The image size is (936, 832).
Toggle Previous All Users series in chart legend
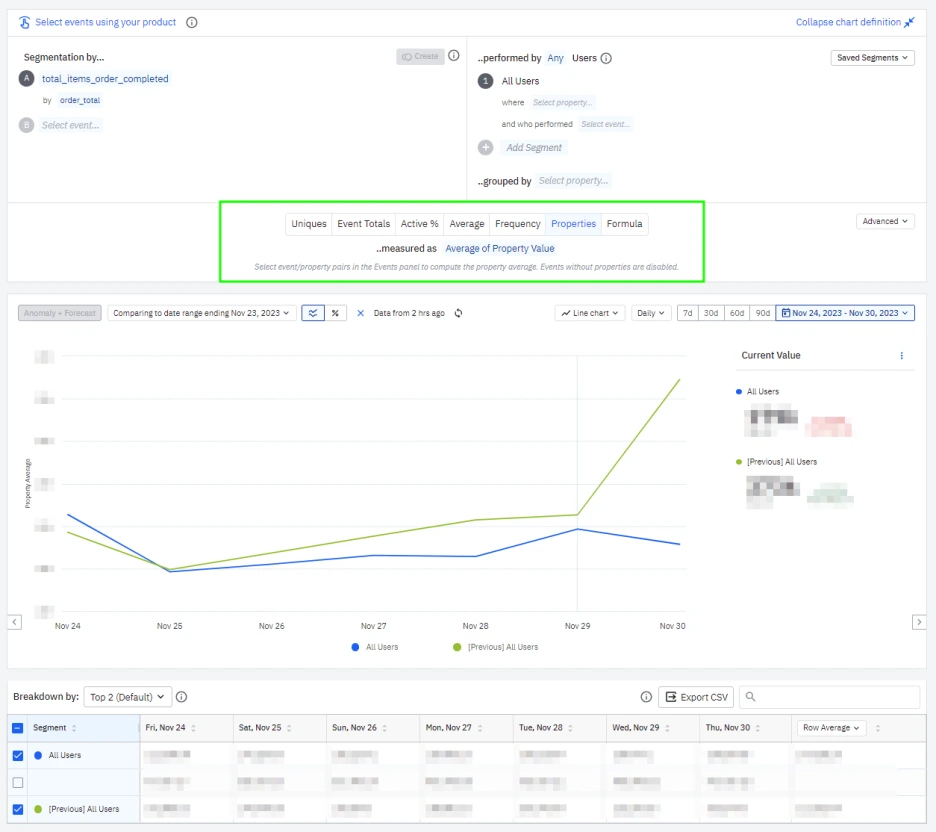495,648
